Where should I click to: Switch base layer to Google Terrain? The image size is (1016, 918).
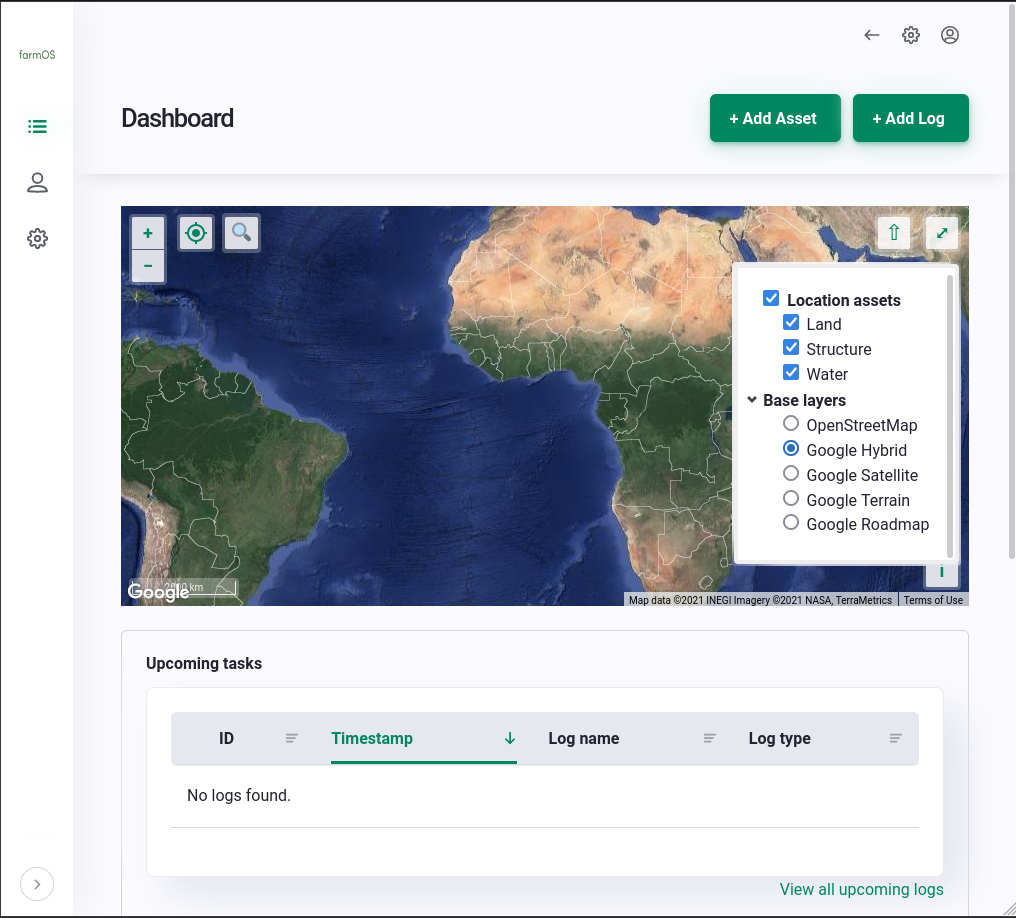791,498
